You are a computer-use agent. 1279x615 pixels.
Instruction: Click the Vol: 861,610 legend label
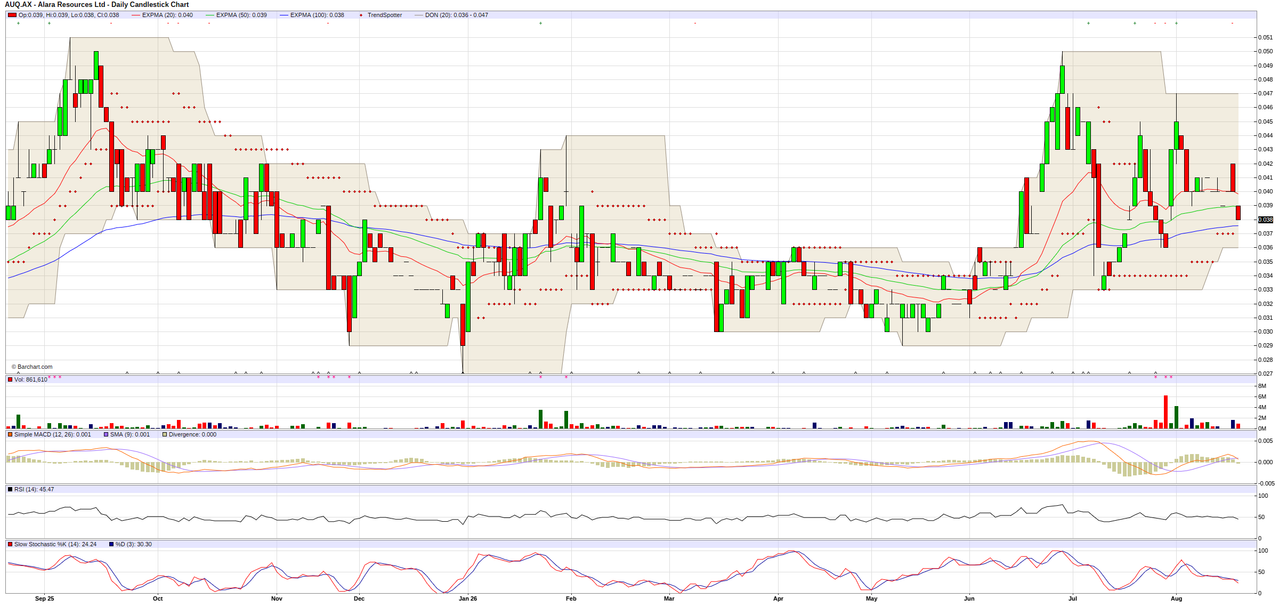(32, 380)
